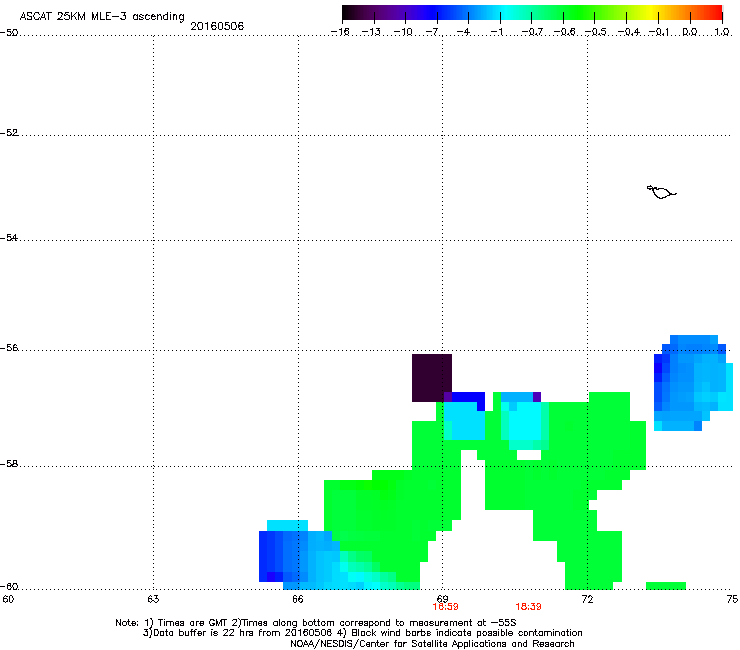Click the color bar label '0.0'
Viewport: 740px width, 650px height.
[x=690, y=32]
